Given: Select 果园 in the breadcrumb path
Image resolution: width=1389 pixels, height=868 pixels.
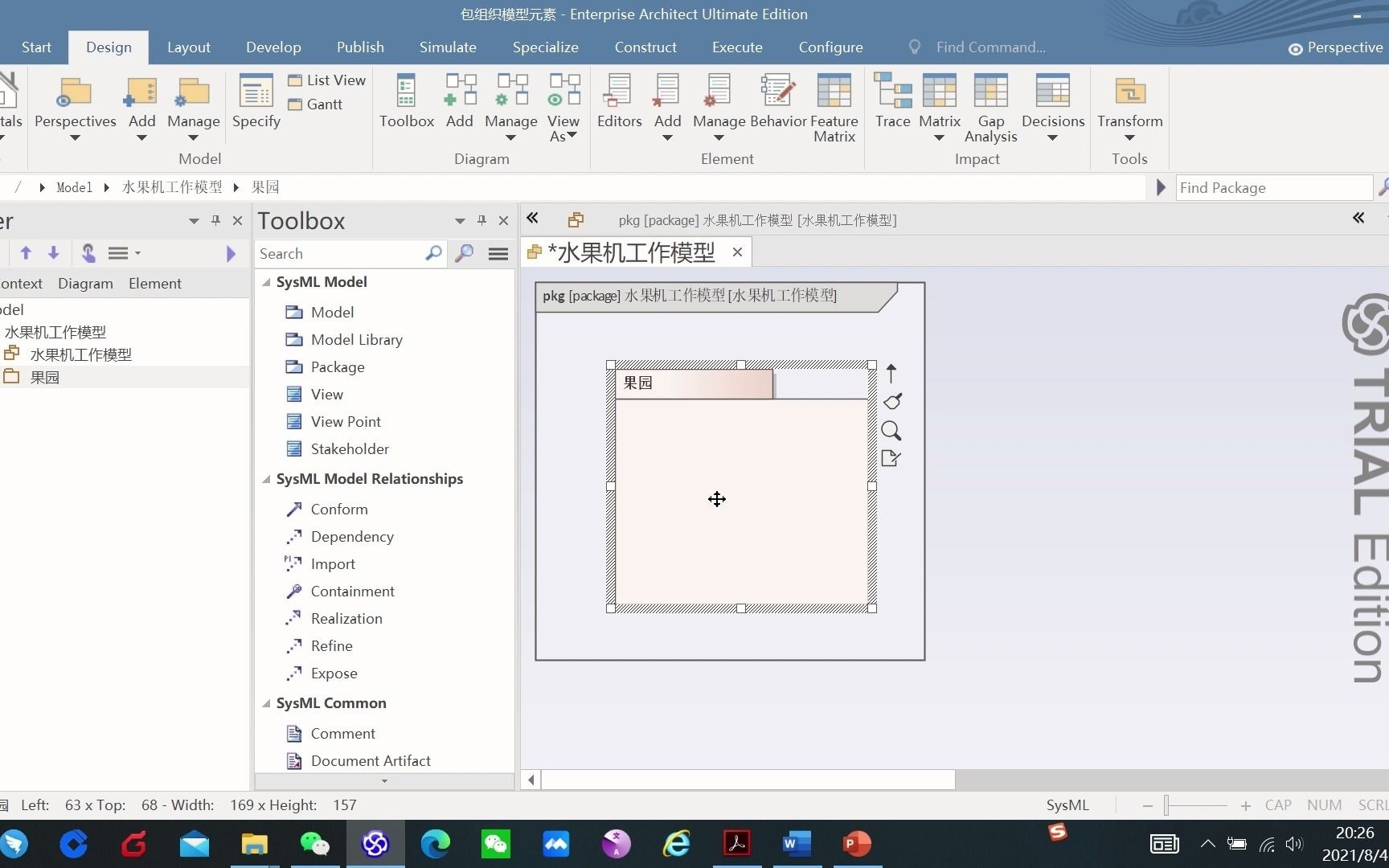Looking at the screenshot, I should tap(265, 186).
